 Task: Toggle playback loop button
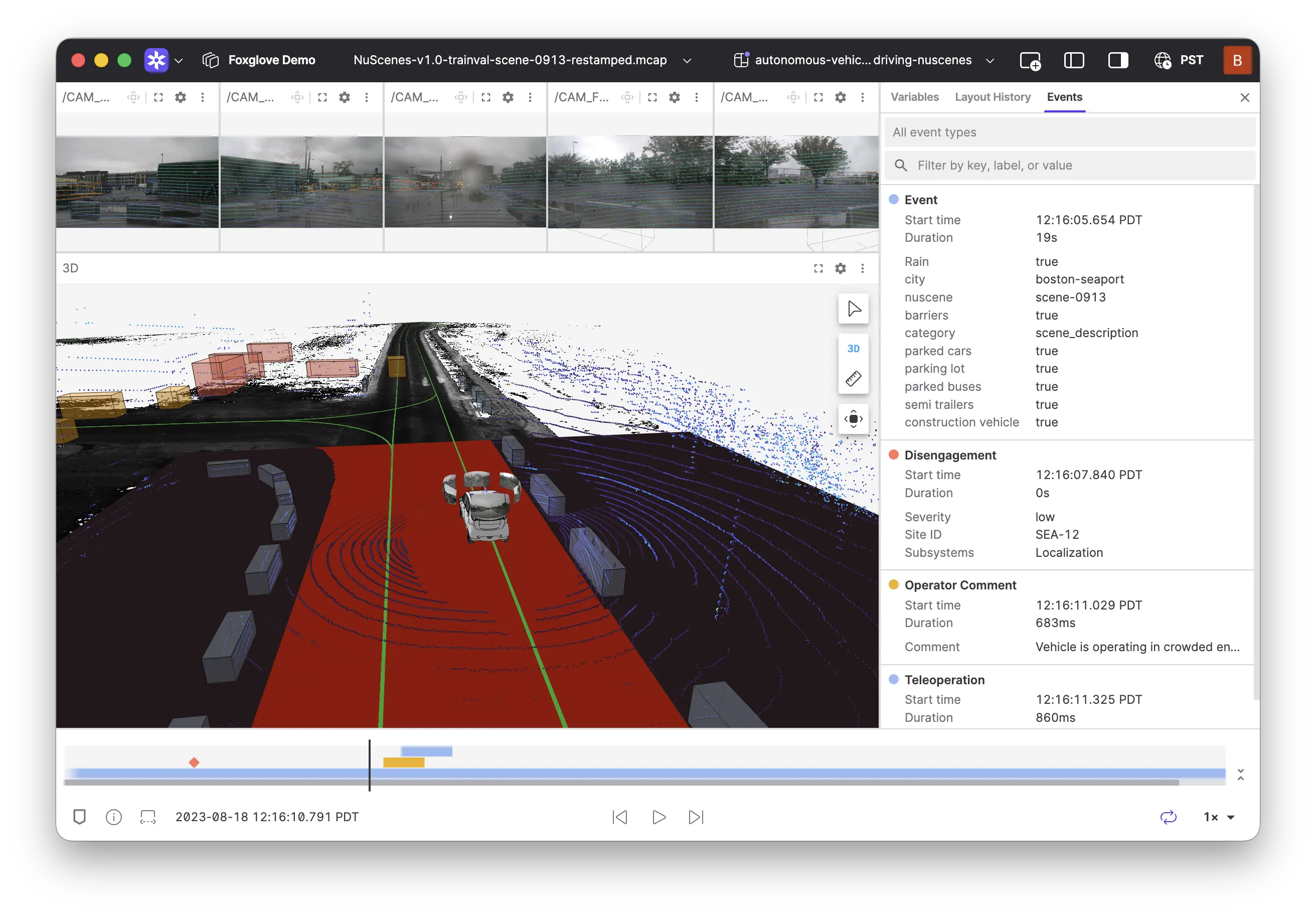click(x=1168, y=817)
